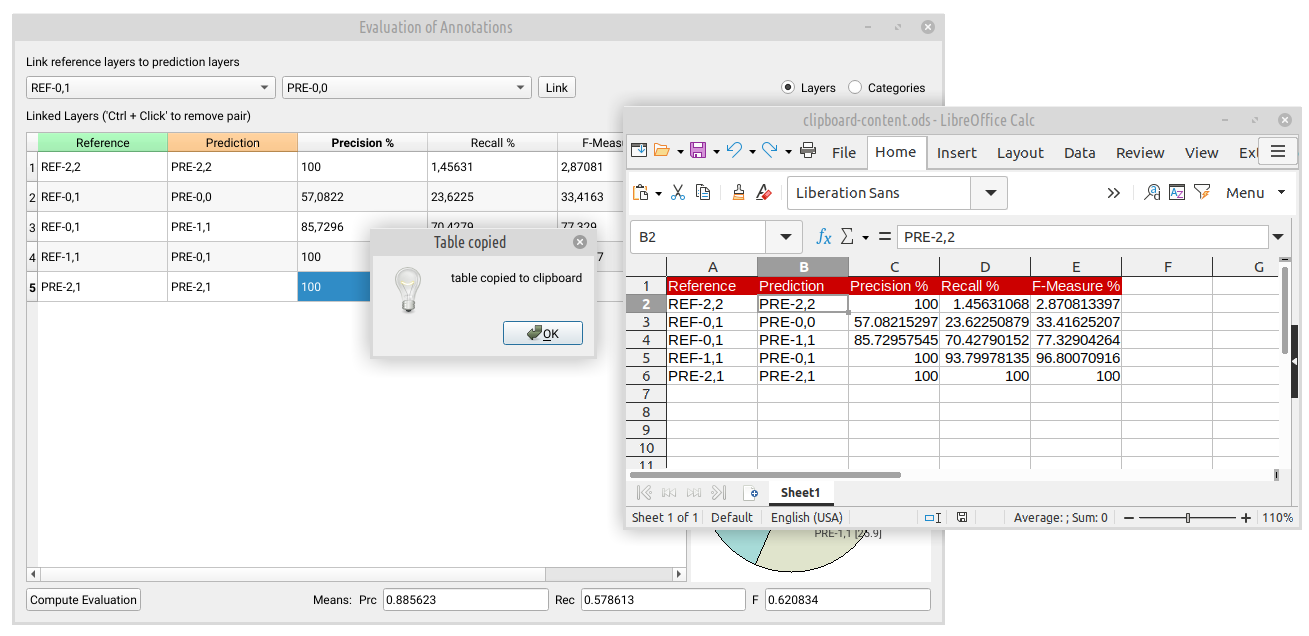Switch to the Insert tab
1309x636 pixels.
tap(957, 153)
